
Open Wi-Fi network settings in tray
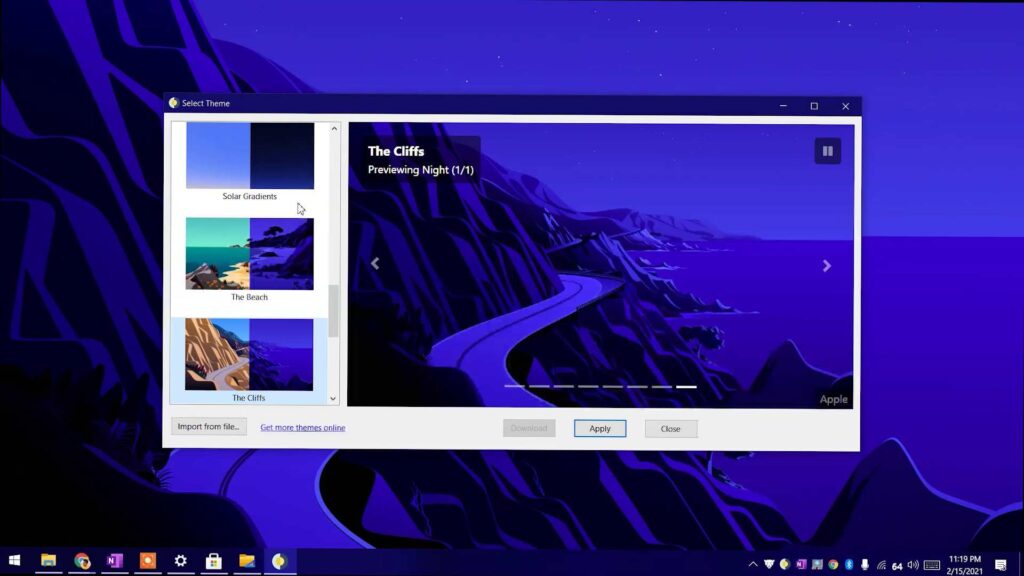[881, 565]
